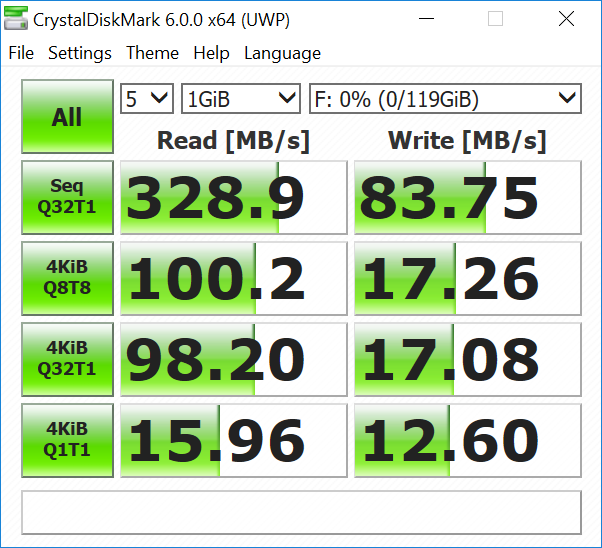Start the 4KiB Q32T1 test
The width and height of the screenshot is (602, 548).
tap(68, 359)
